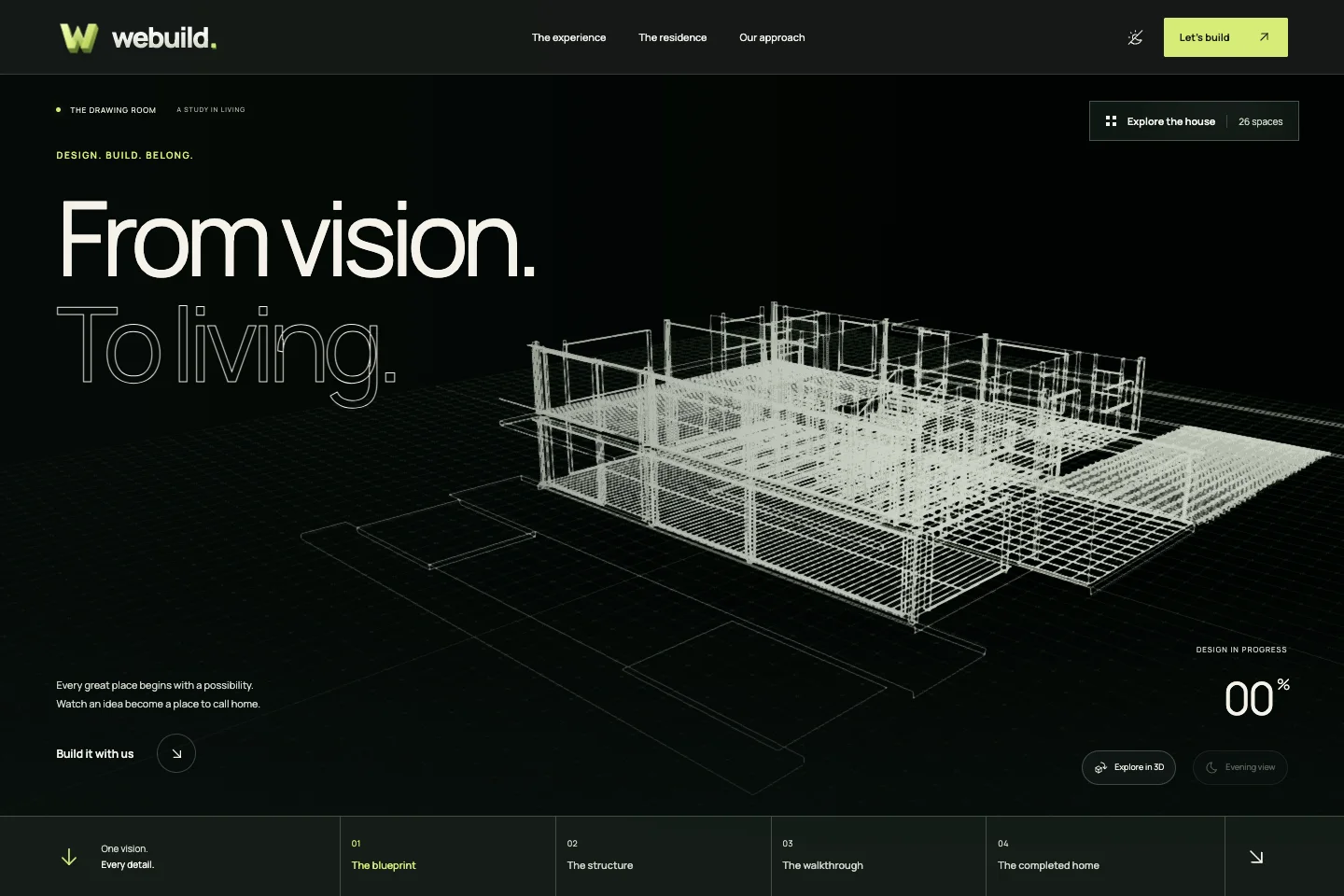Viewport: 1344px width, 896px height.
Task: Click the 26 spaces label
Action: coord(1260,121)
